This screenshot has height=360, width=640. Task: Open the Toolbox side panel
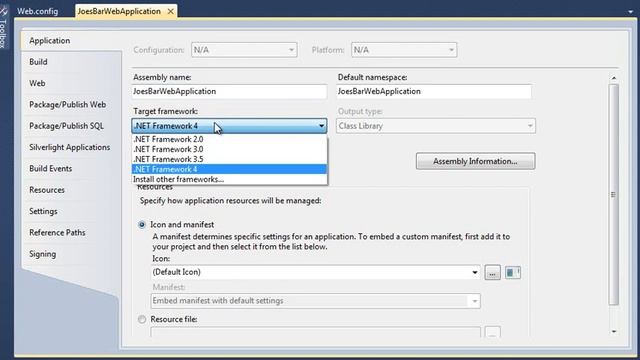[4, 29]
